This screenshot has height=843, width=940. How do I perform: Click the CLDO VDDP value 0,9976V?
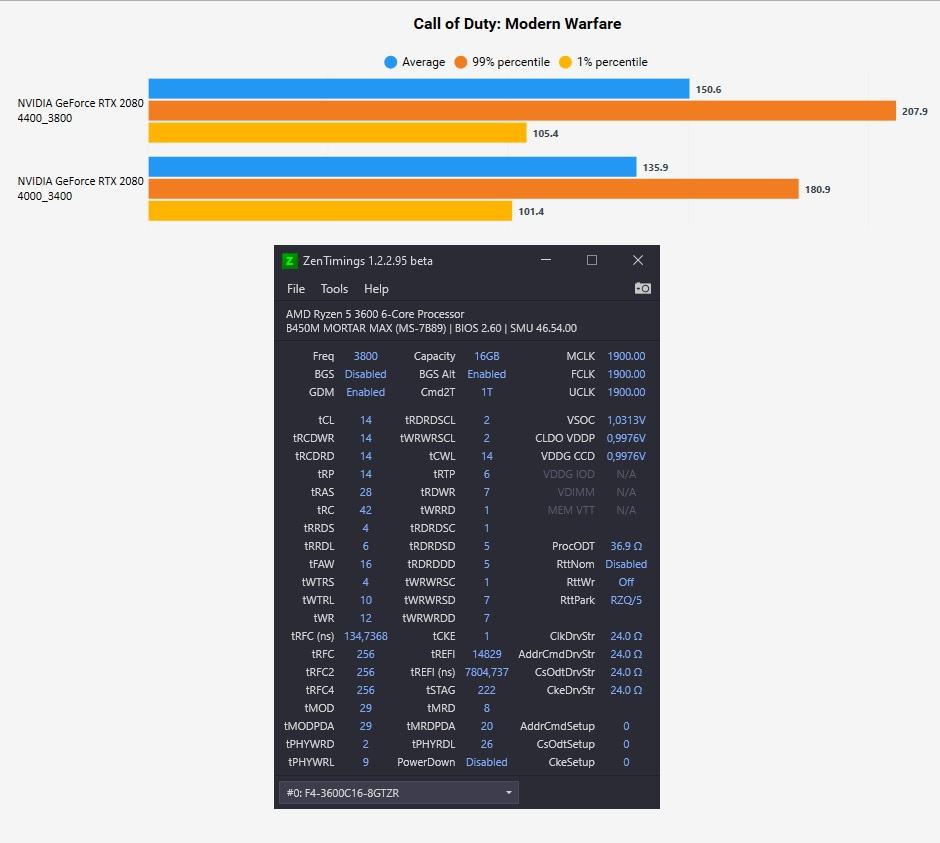click(x=626, y=438)
